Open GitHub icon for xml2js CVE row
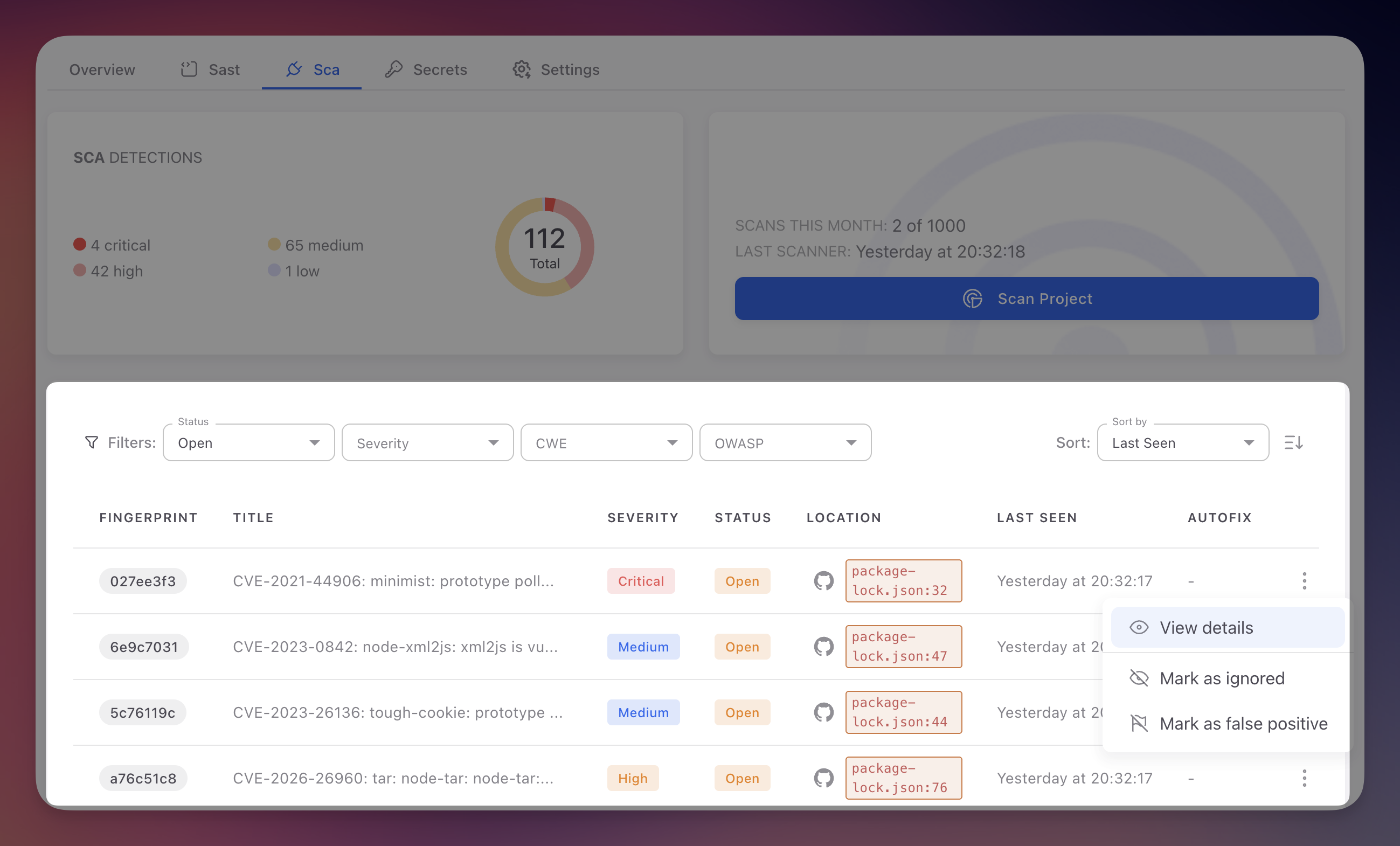The width and height of the screenshot is (1400, 846). point(823,647)
